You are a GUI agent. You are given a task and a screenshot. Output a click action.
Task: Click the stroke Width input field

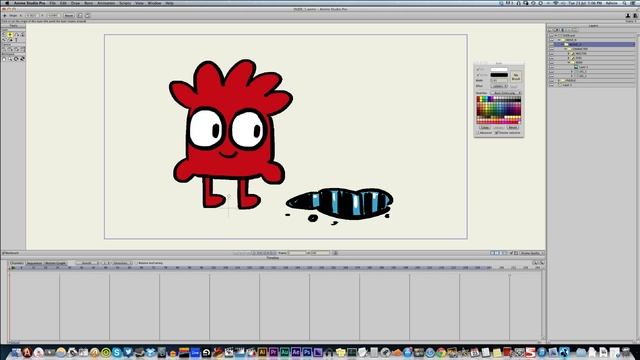pos(499,80)
